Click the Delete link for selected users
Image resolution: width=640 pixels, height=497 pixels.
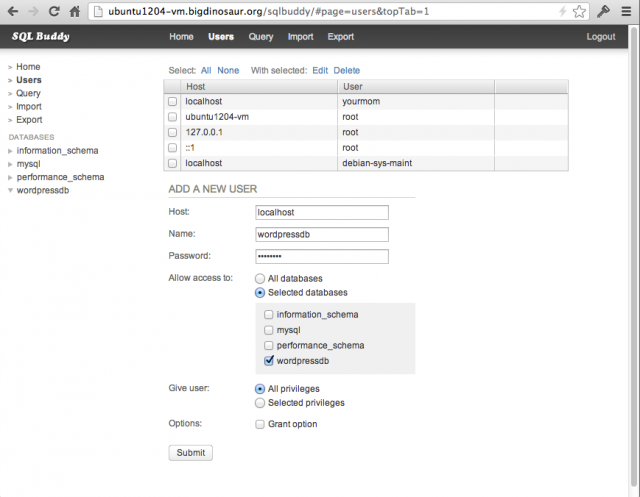[x=347, y=70]
